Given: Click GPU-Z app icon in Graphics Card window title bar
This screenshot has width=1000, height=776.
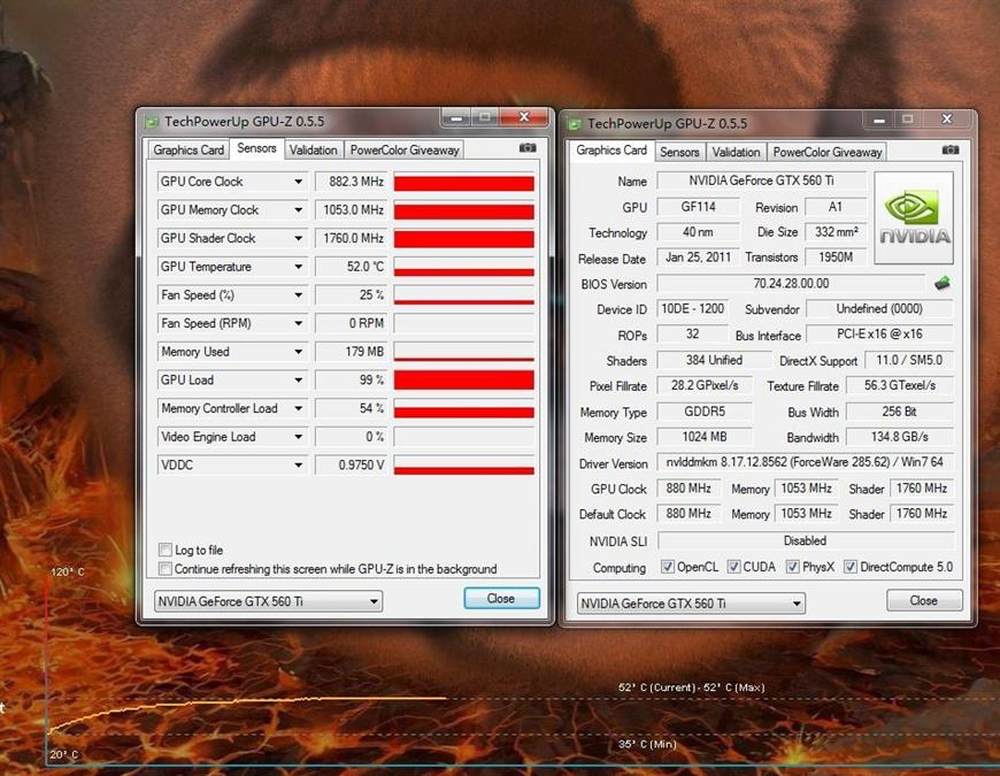Looking at the screenshot, I should coord(575,124).
